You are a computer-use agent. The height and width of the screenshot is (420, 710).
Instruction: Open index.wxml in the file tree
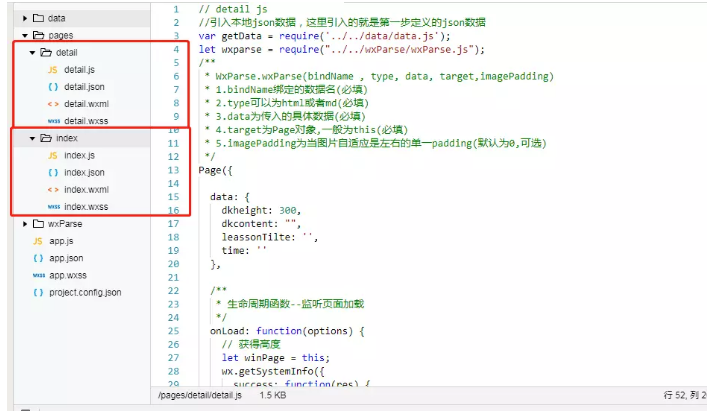(86, 190)
